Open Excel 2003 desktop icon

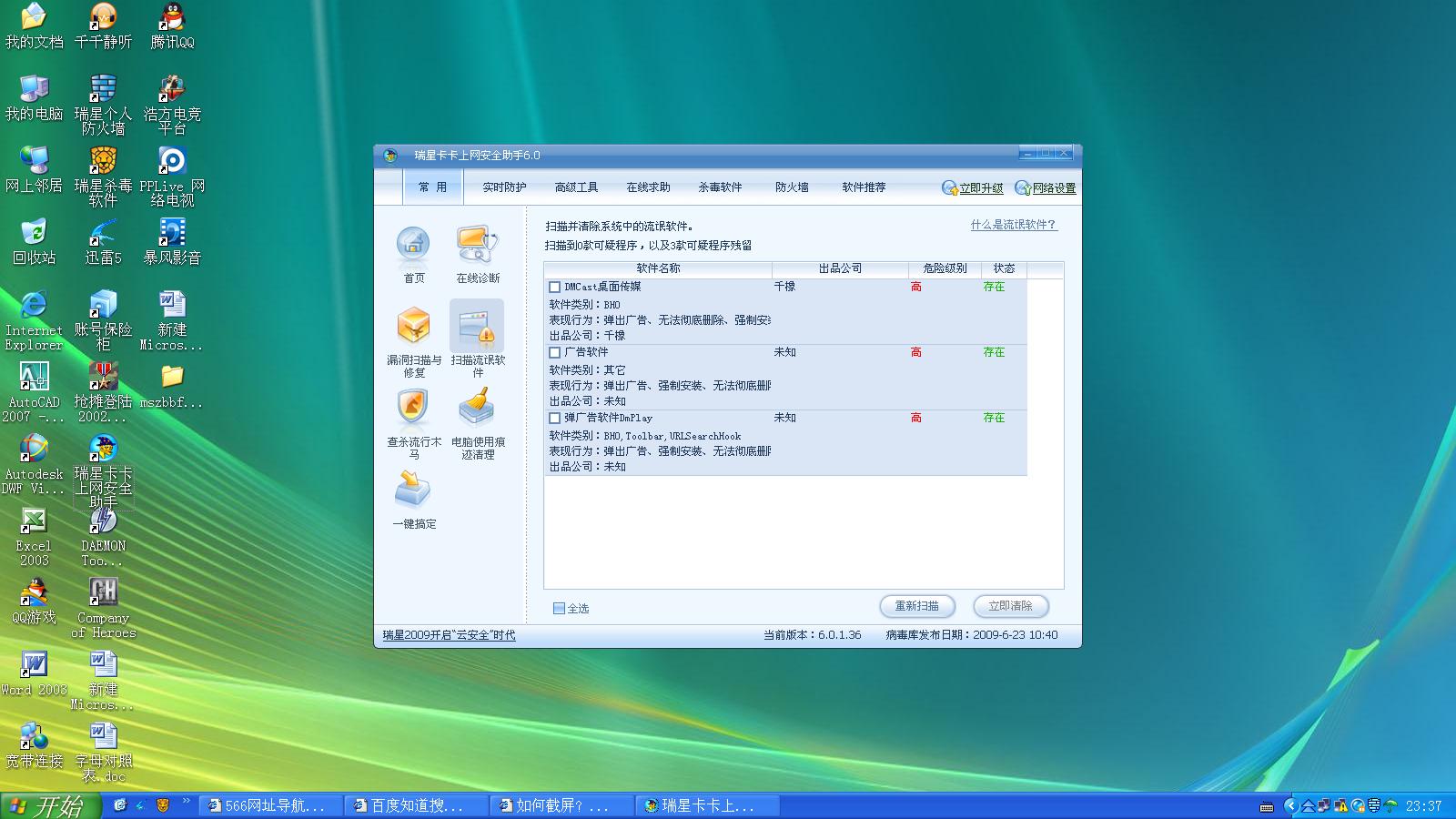click(x=34, y=536)
